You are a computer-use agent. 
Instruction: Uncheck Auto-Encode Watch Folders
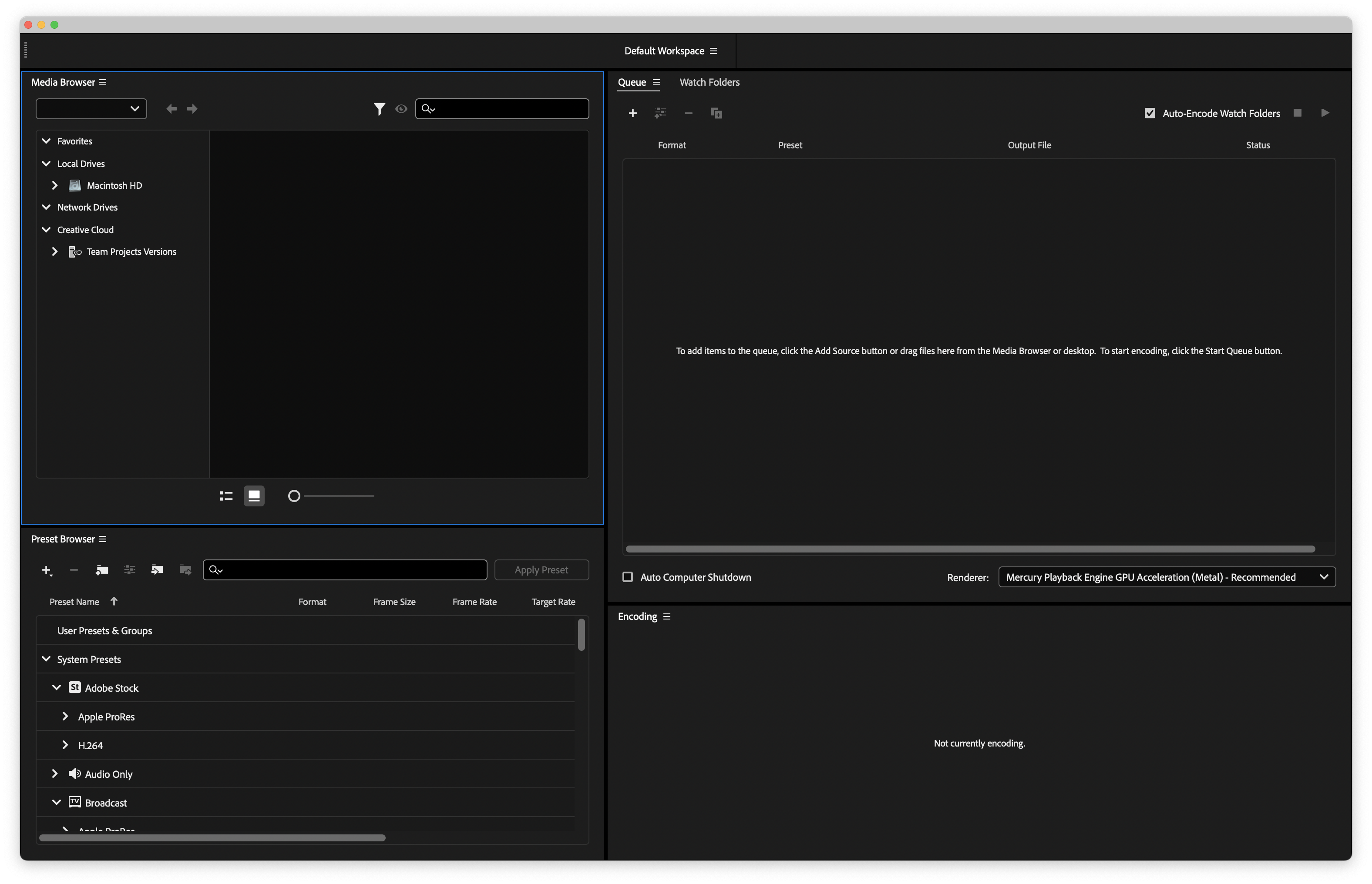tap(1150, 113)
